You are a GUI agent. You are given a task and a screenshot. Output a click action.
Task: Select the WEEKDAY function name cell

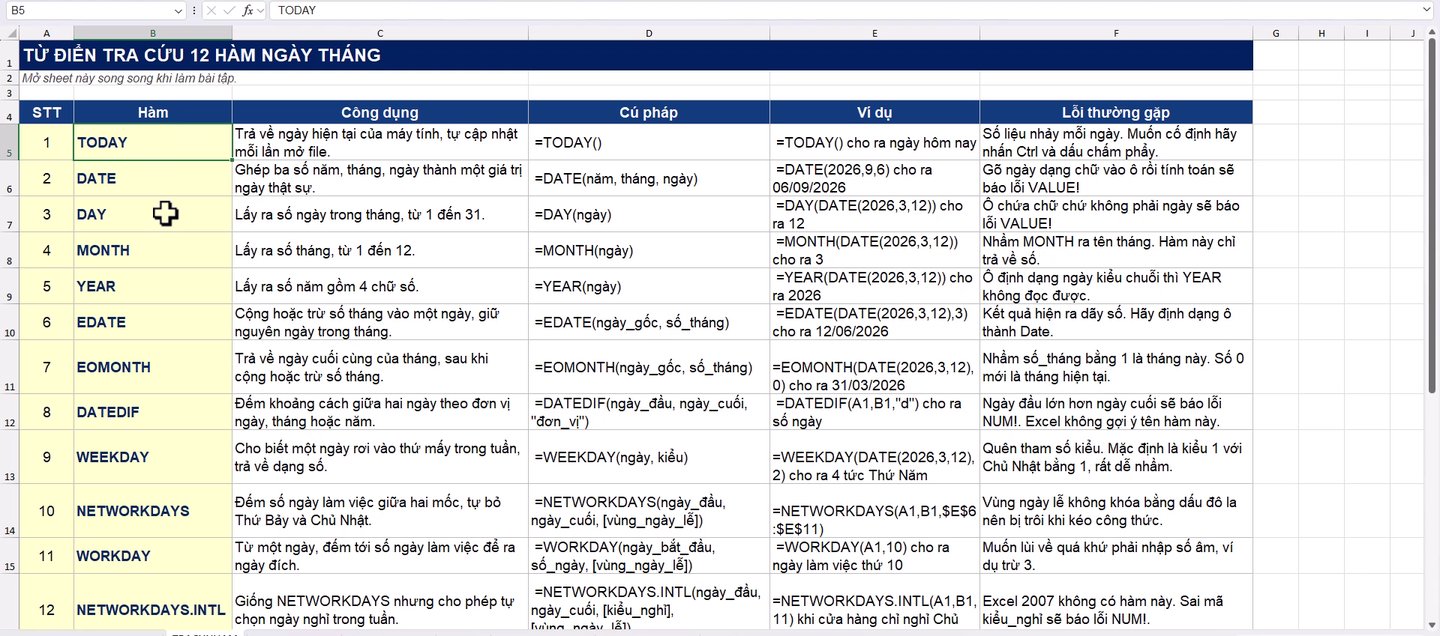click(153, 457)
